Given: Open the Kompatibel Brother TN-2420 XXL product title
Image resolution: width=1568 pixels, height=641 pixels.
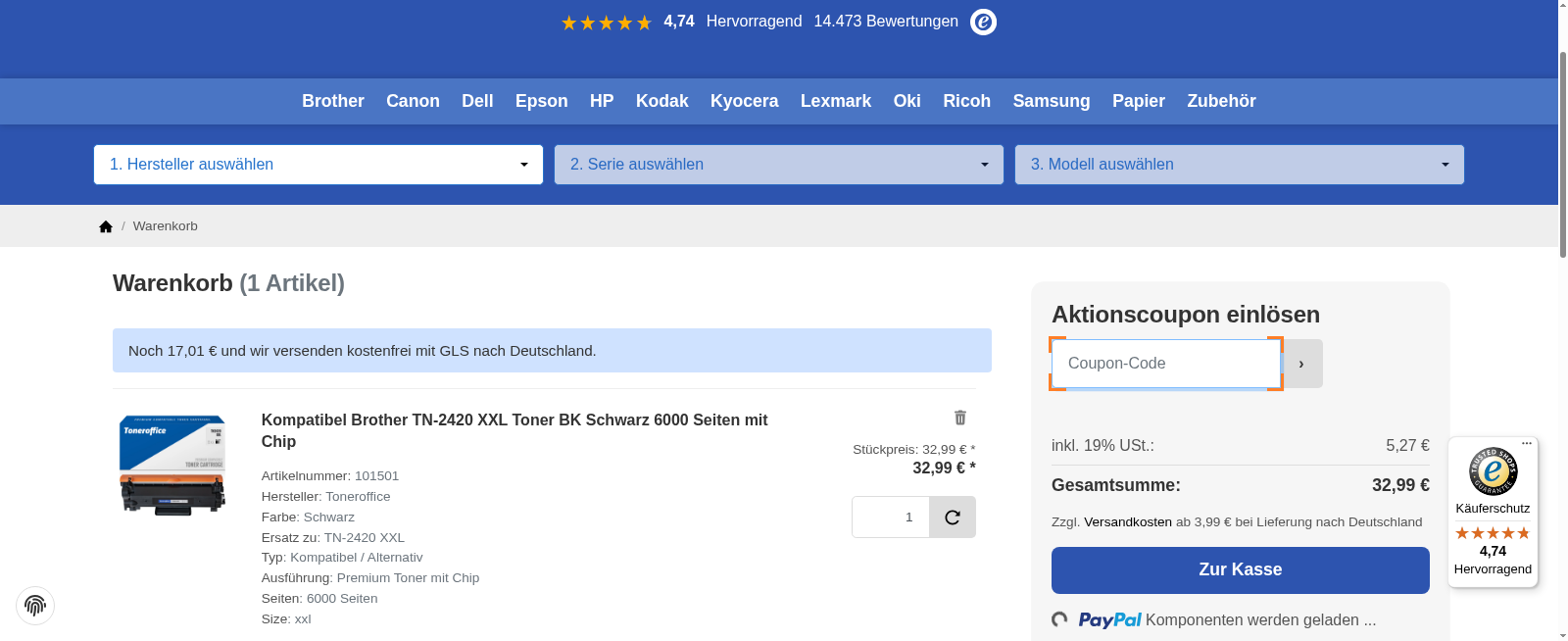Looking at the screenshot, I should coord(514,430).
